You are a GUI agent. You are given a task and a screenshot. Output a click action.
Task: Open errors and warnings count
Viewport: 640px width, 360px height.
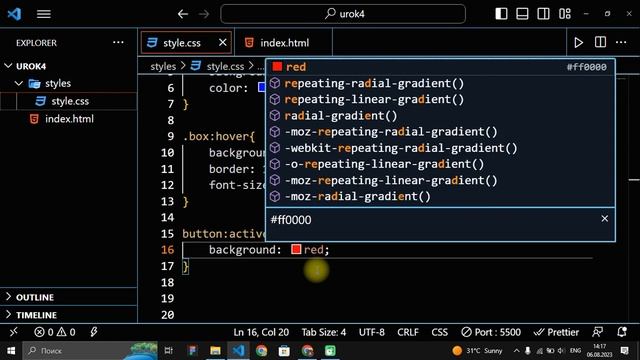[55, 332]
